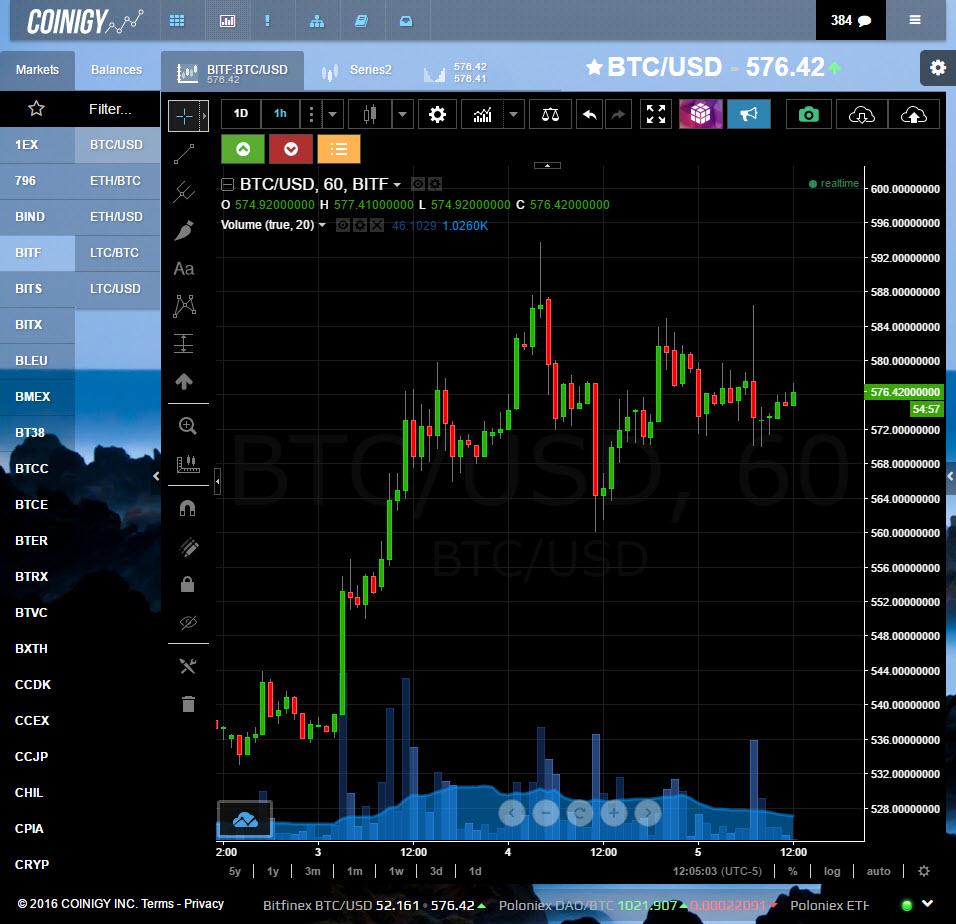This screenshot has height=924, width=956.
Task: Open the grid apps icon in header
Action: [x=177, y=21]
